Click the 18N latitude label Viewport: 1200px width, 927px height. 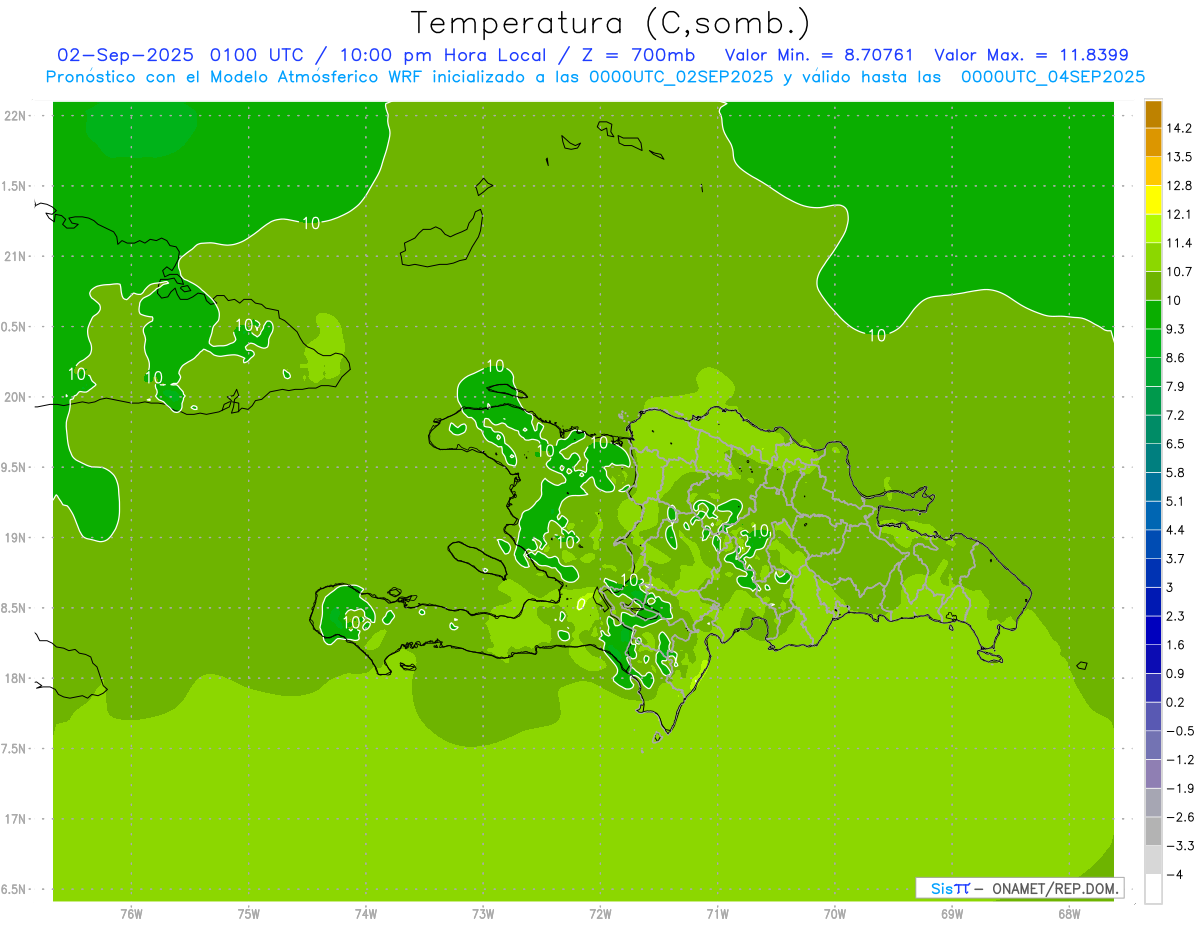[15, 678]
